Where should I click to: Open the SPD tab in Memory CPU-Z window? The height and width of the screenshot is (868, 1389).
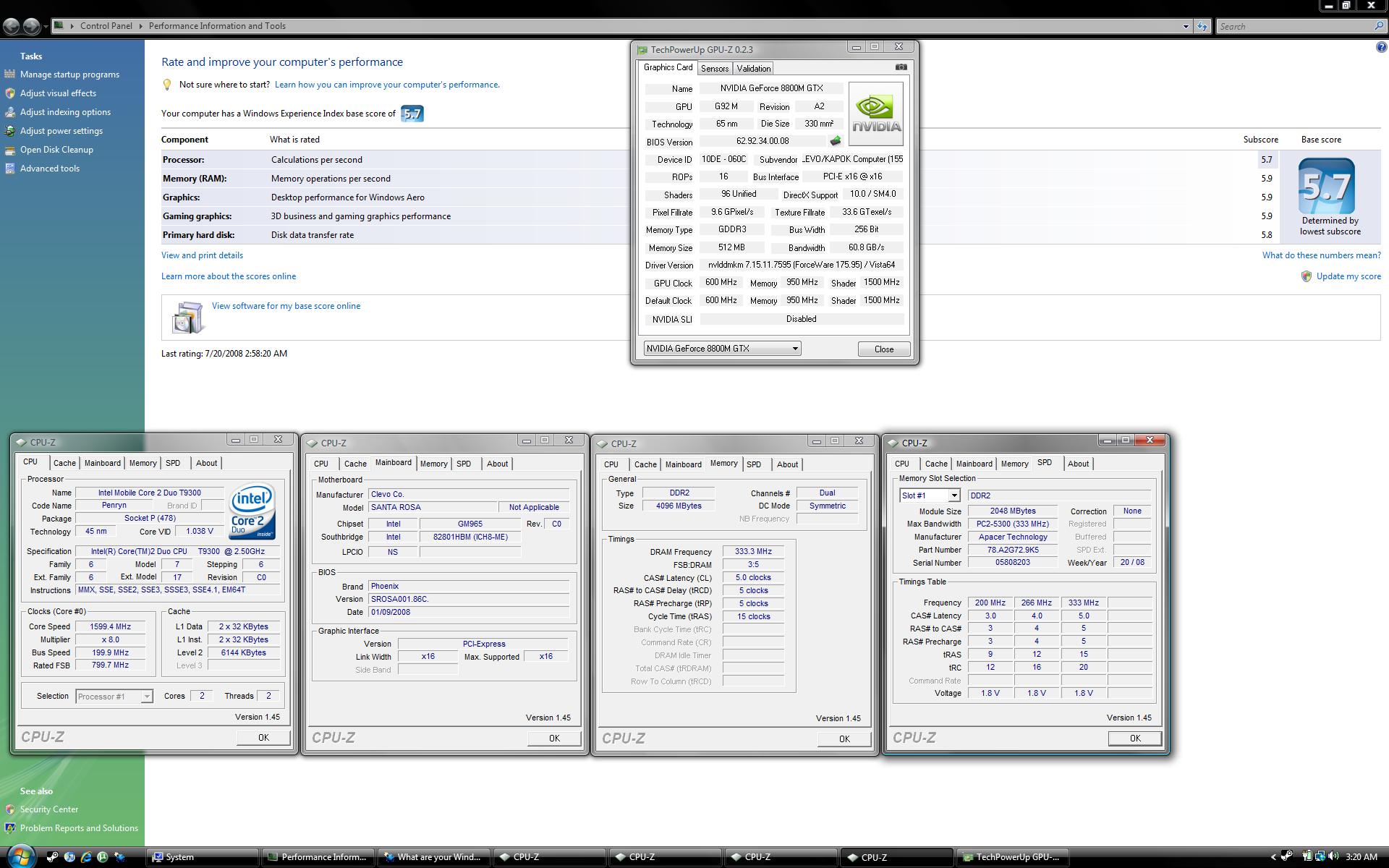click(x=754, y=464)
